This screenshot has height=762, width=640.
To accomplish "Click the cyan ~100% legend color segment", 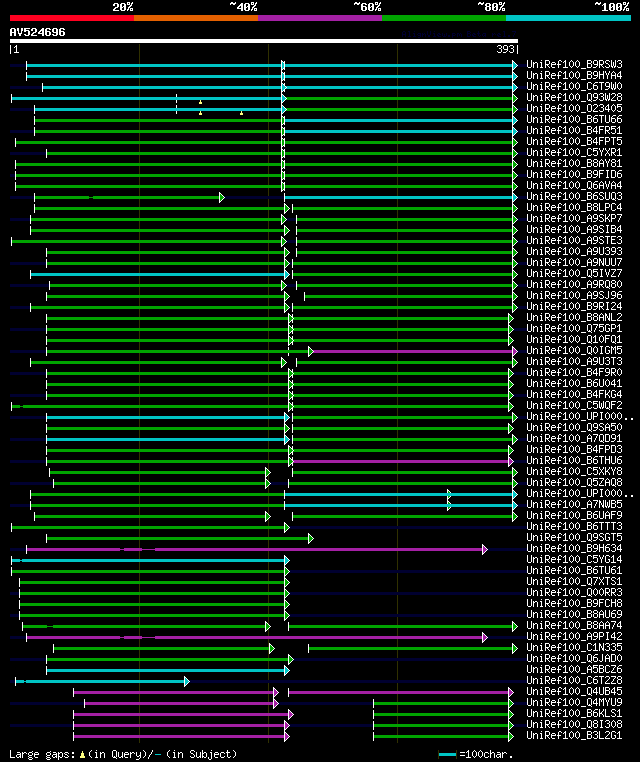I will click(x=568, y=18).
